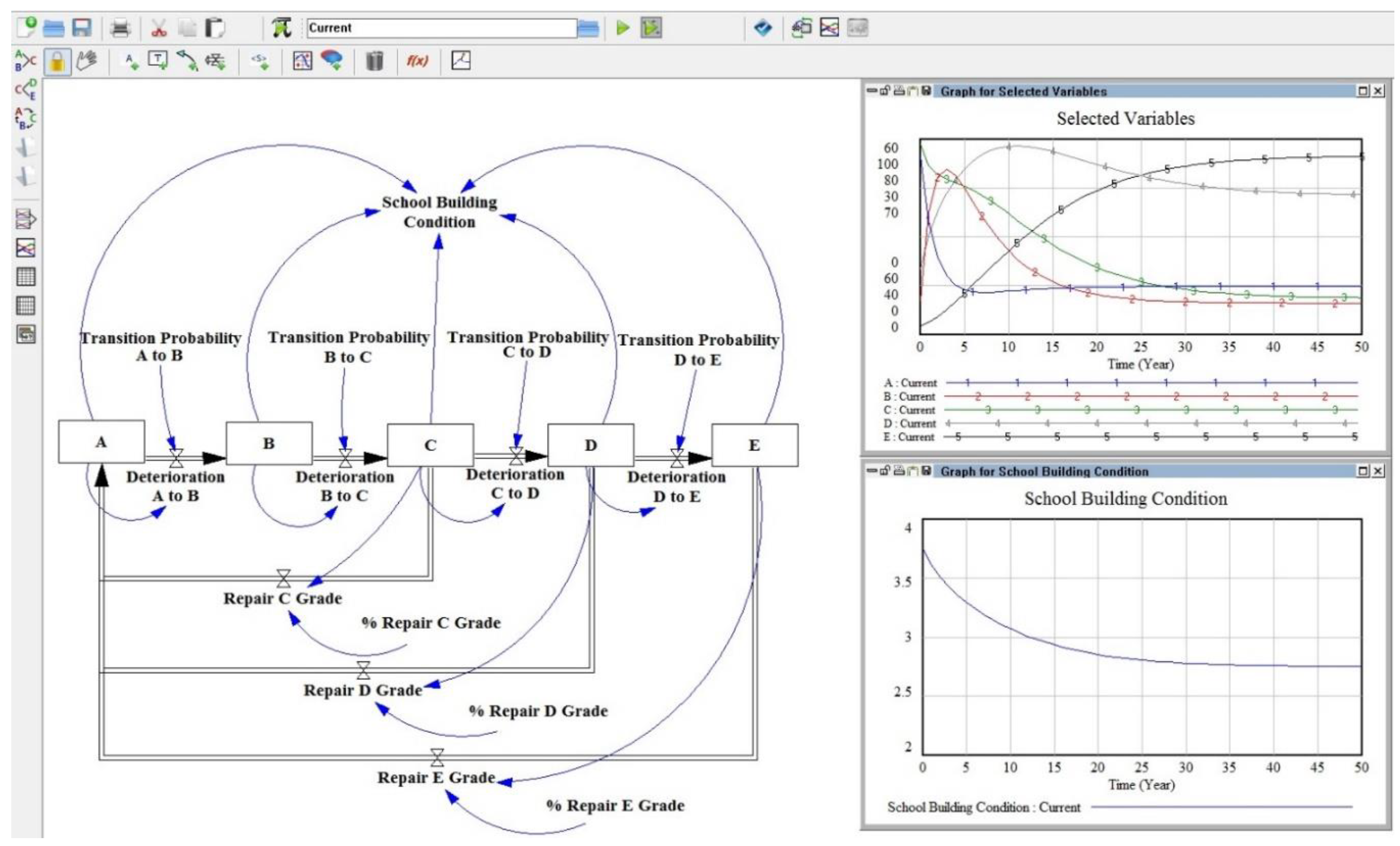Click the School Building Condition variable

point(439,212)
